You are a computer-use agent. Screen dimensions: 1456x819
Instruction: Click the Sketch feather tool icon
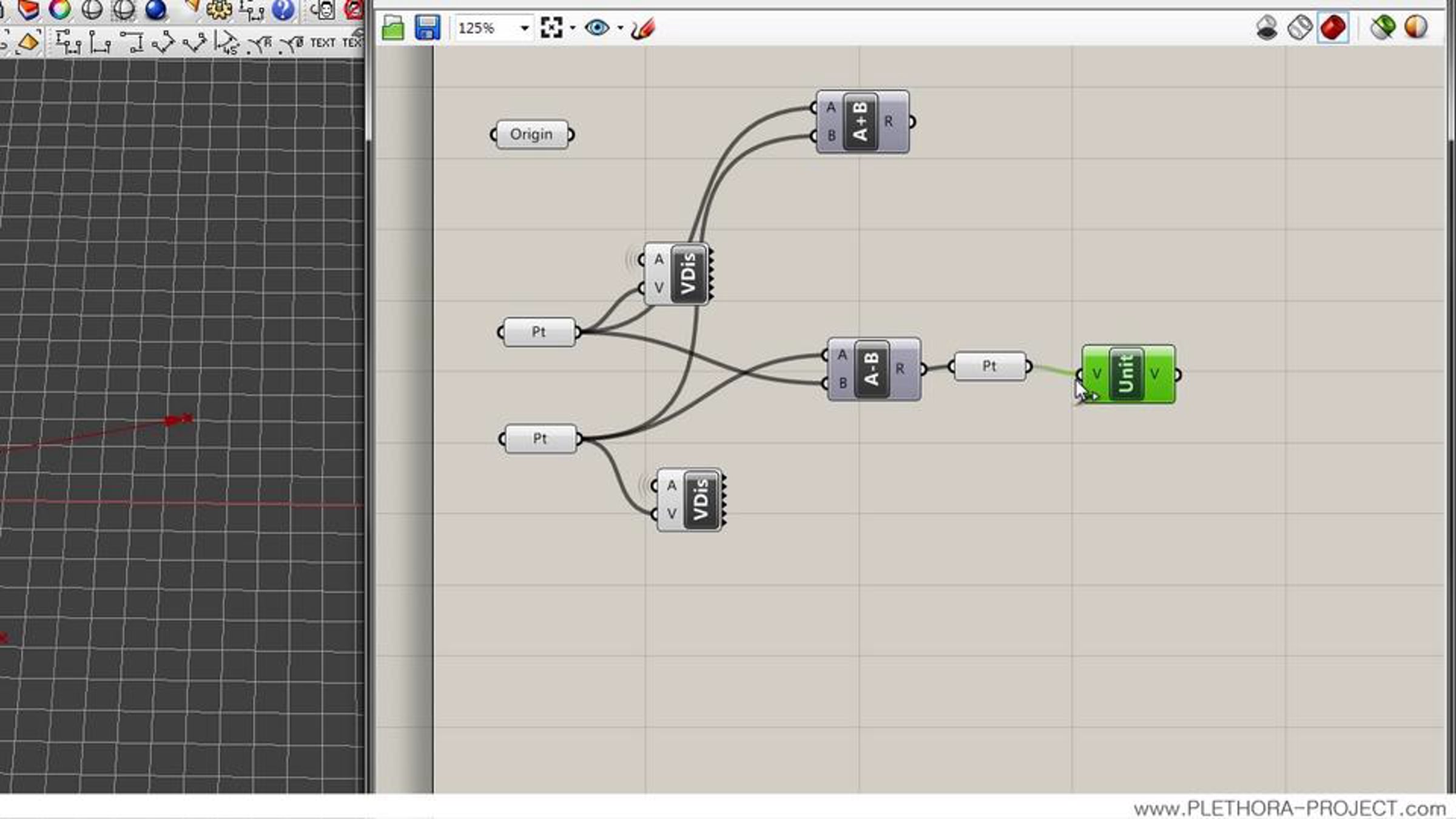tap(643, 28)
